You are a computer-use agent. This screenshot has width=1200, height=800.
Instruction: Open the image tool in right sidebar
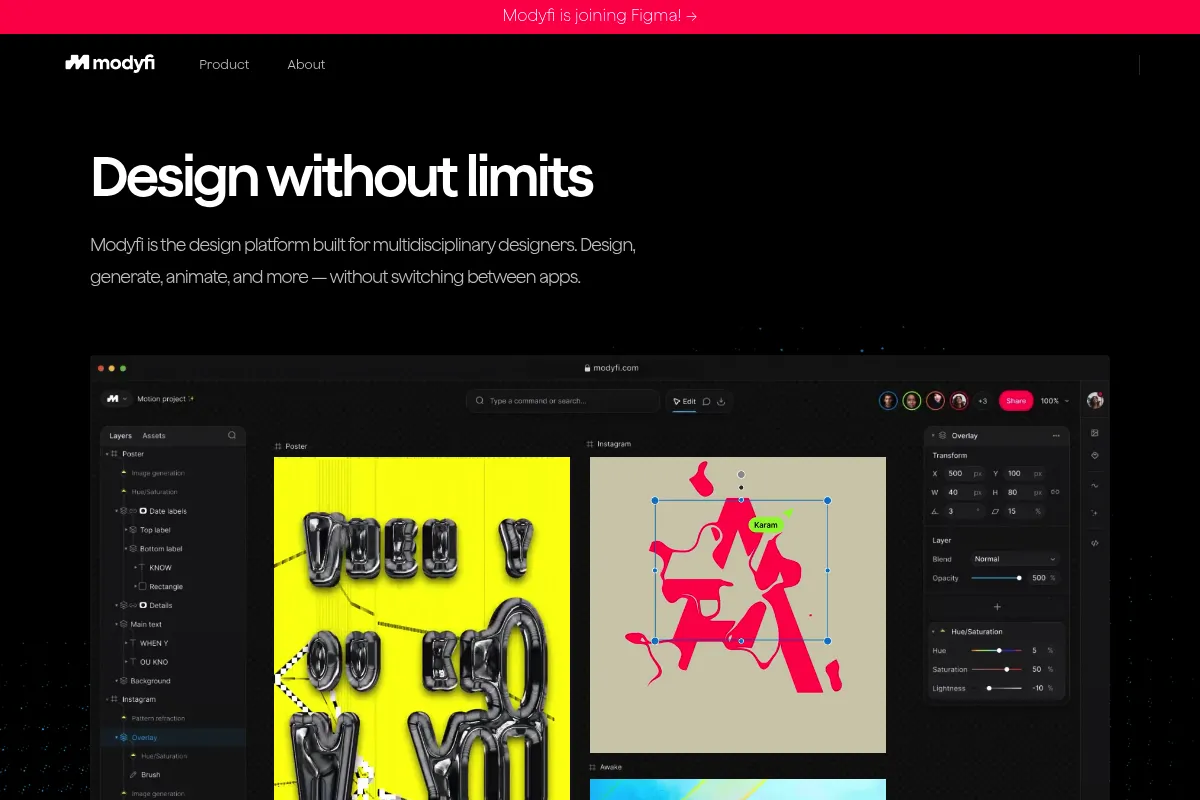(1095, 433)
